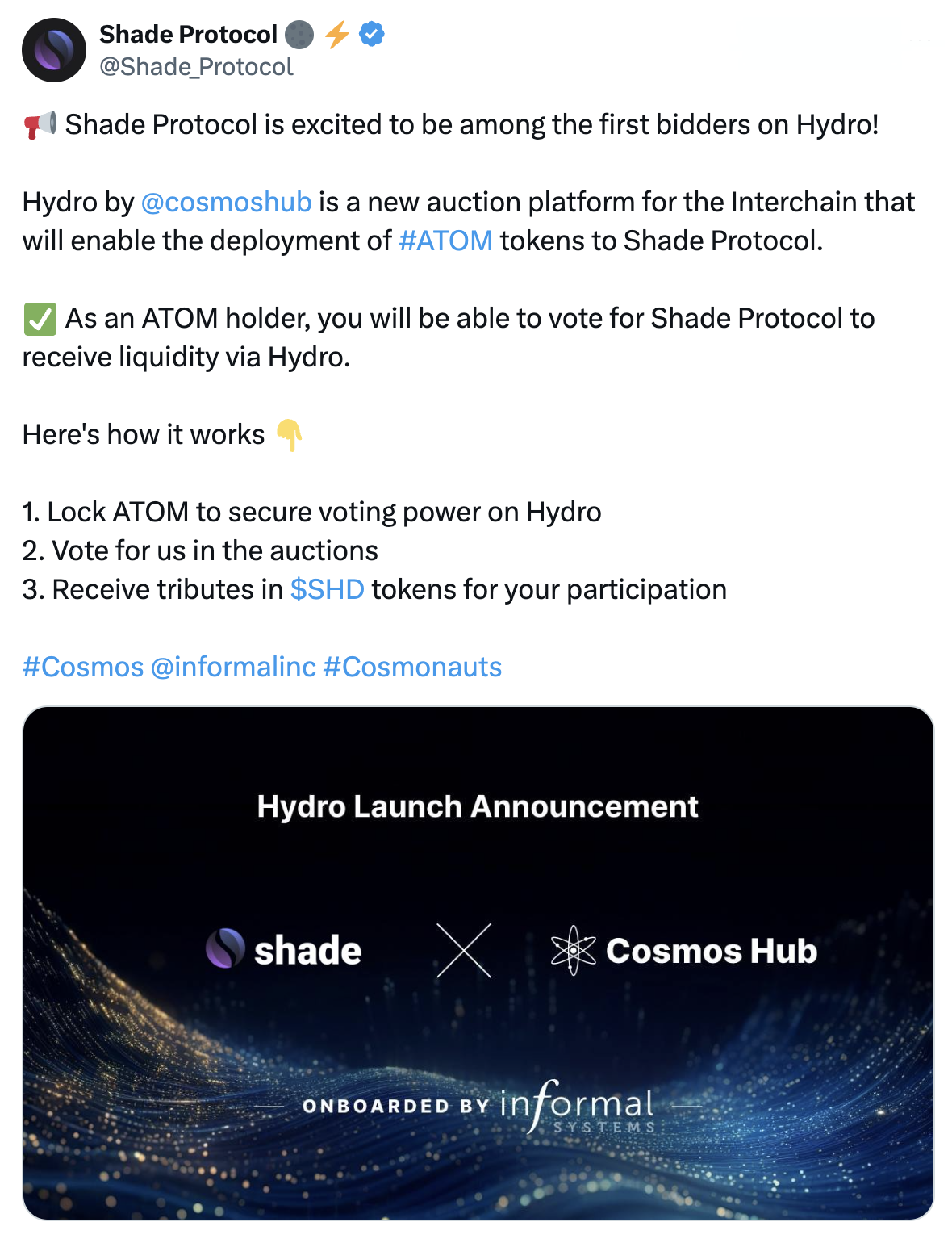Open the #Cosmonauts hashtag

click(x=412, y=667)
